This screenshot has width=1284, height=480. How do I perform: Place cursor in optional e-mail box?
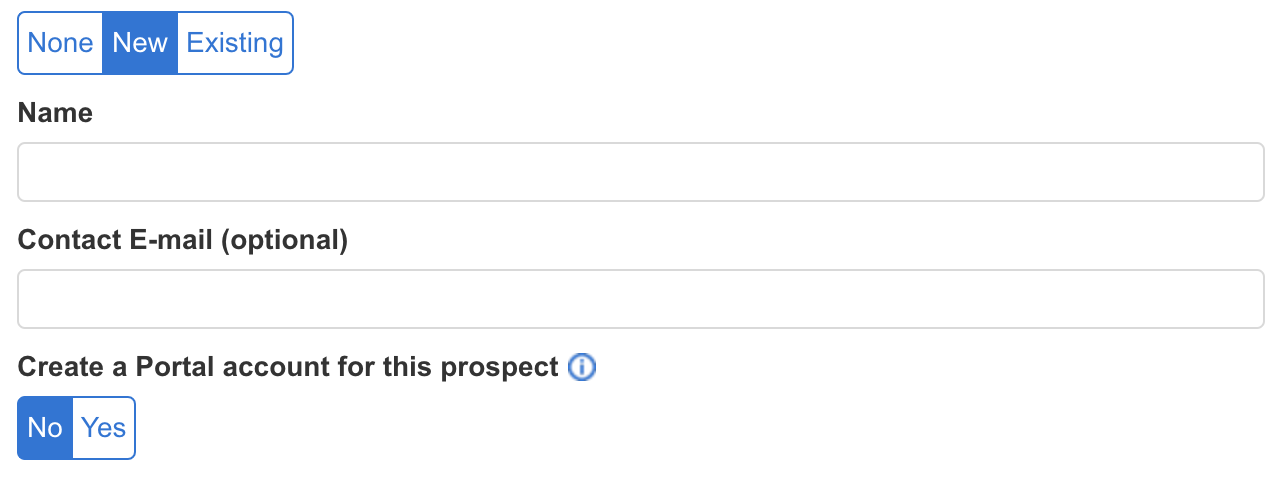tap(641, 299)
